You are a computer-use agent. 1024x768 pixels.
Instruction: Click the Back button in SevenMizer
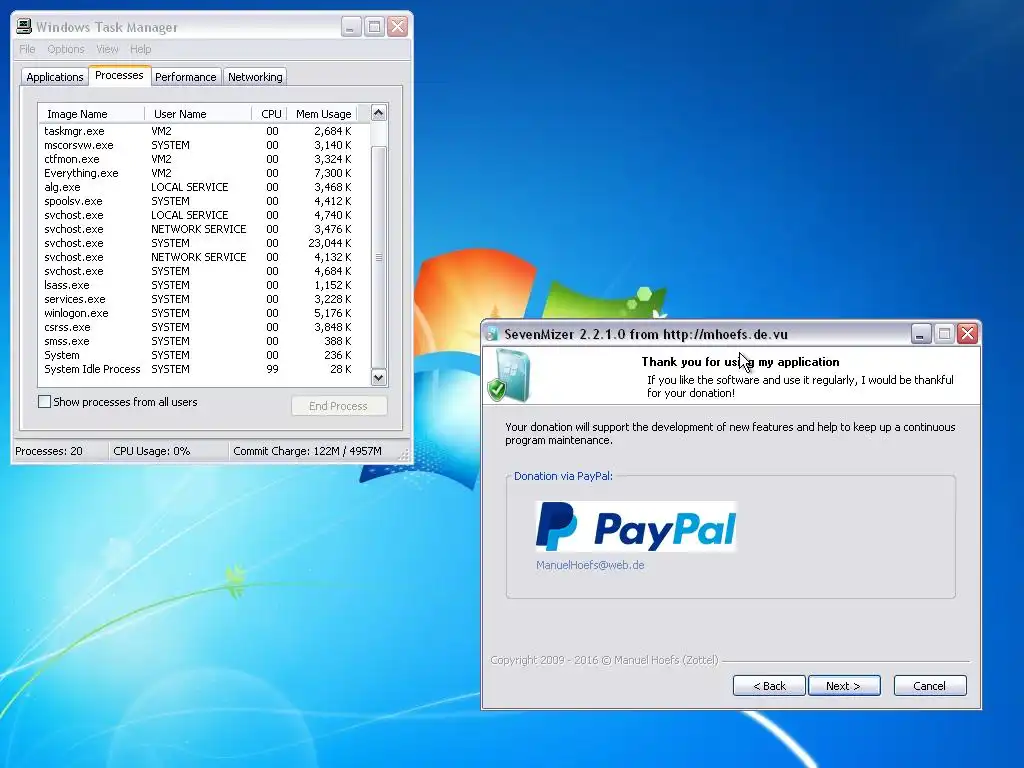click(769, 686)
